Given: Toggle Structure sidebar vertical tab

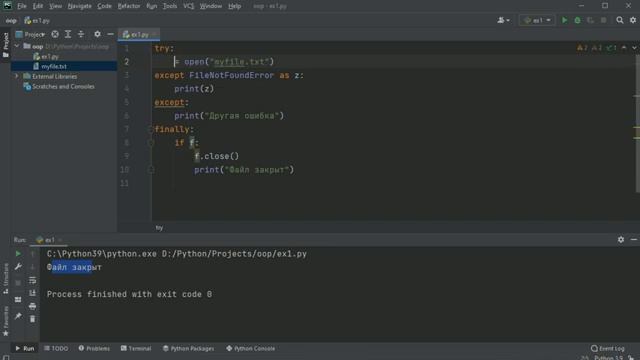Looking at the screenshot, I should point(6,279).
